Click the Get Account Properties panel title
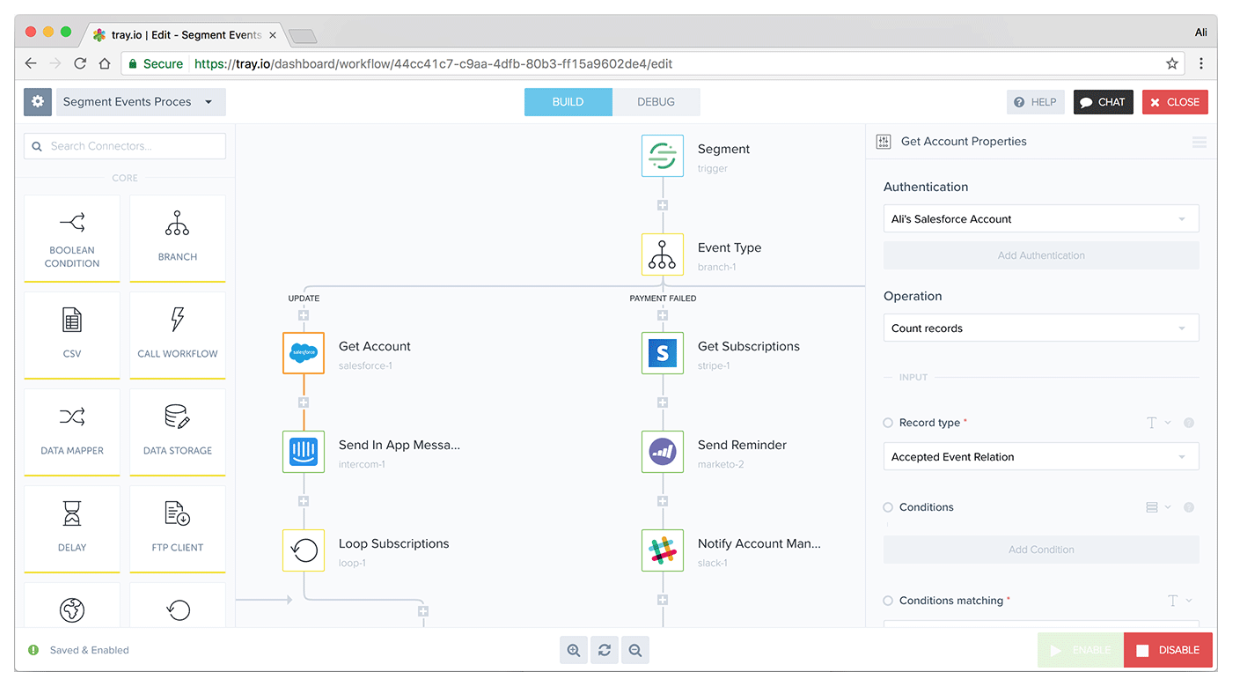The height and width of the screenshot is (682, 1237). point(964,142)
